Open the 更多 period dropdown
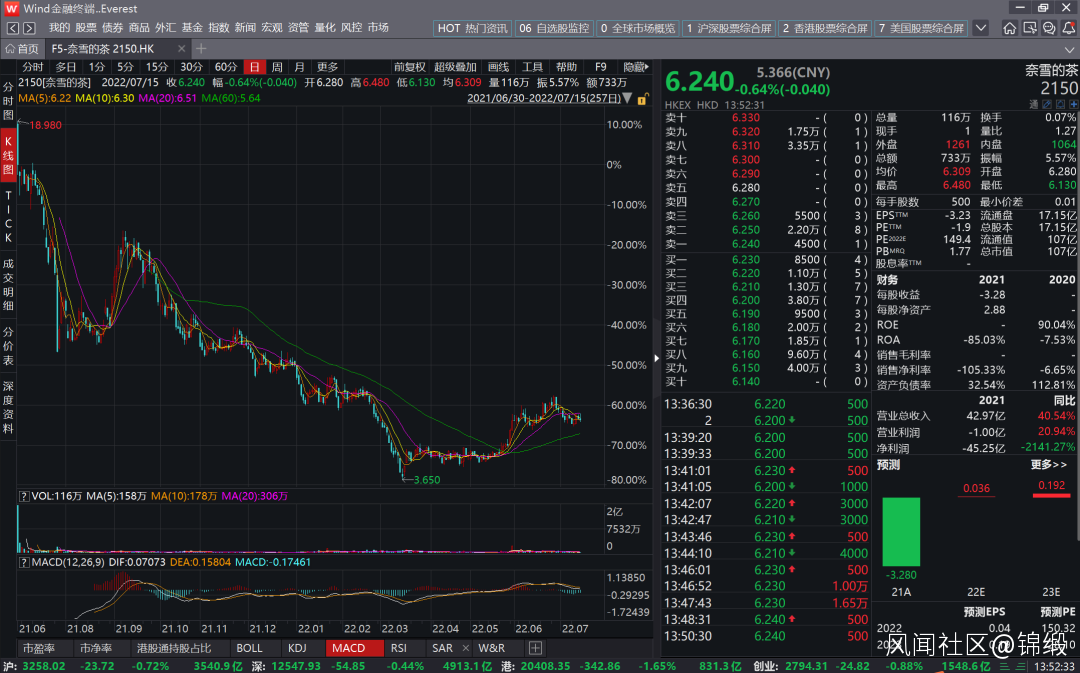The image size is (1080, 673). pyautogui.click(x=327, y=67)
